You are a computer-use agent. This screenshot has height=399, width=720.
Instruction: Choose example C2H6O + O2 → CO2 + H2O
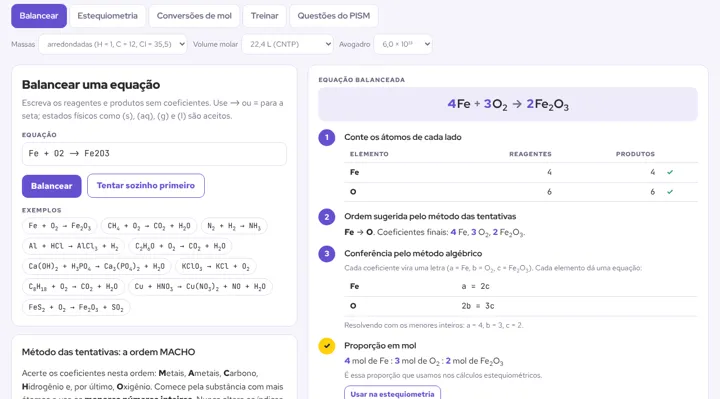[x=180, y=246]
